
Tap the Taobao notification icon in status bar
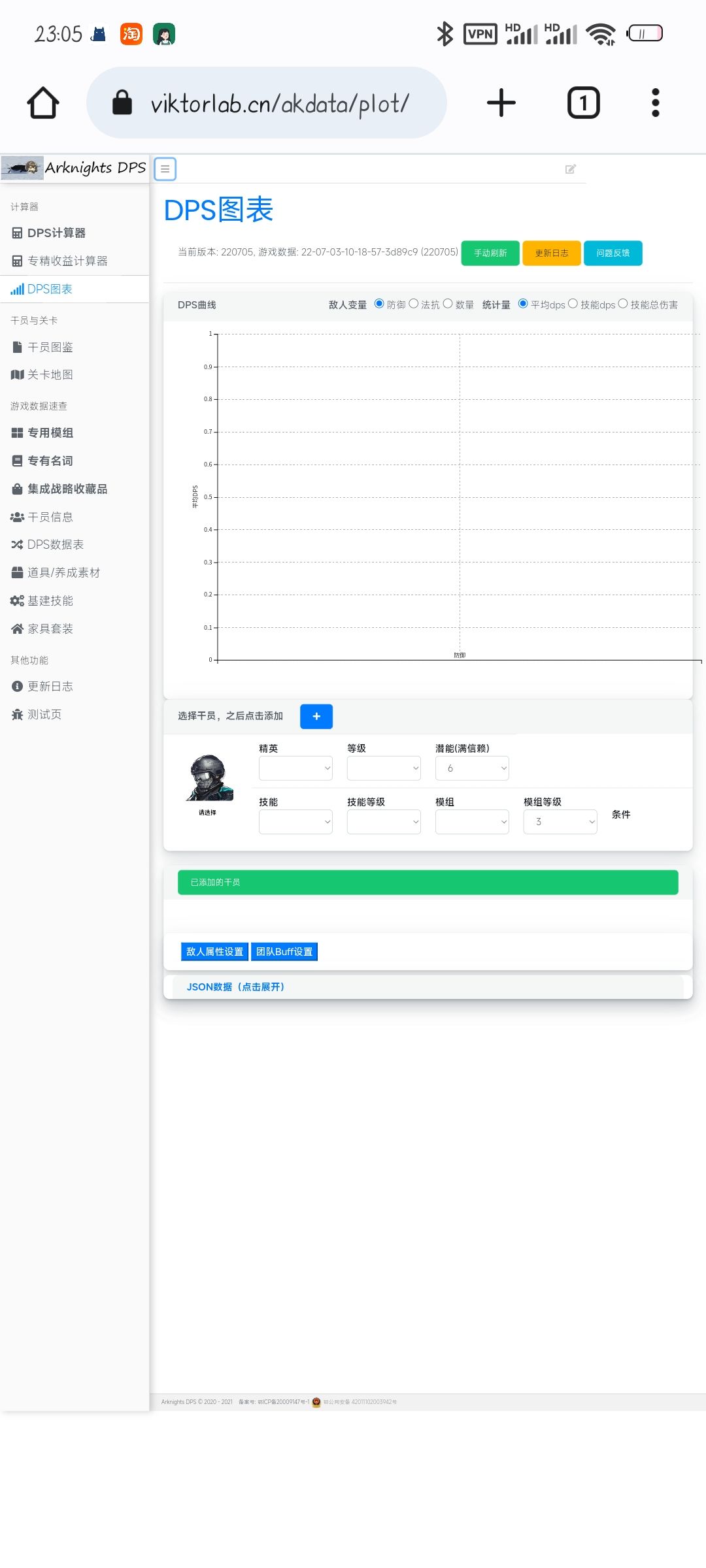pos(131,34)
